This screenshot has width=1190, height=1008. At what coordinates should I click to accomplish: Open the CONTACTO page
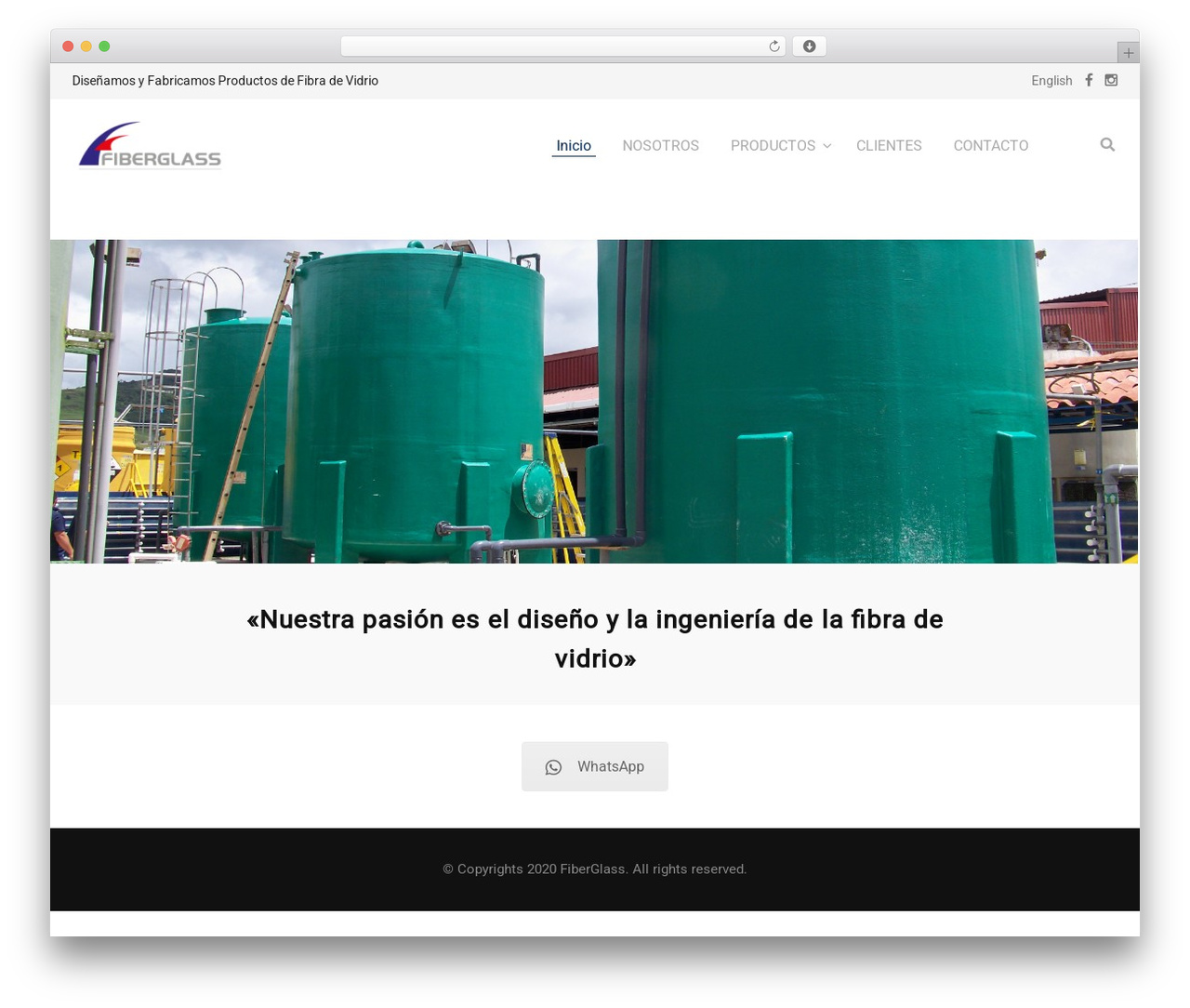point(991,146)
